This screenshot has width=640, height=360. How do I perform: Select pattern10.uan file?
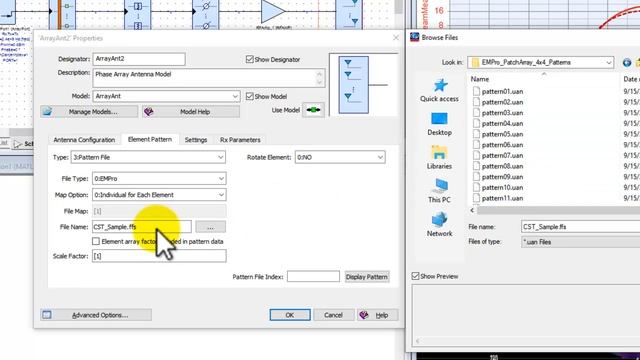click(502, 187)
